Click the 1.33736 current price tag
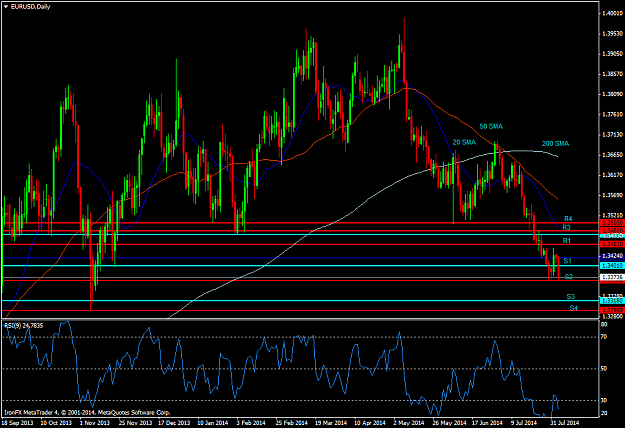This screenshot has height=428, width=625. coord(611,277)
